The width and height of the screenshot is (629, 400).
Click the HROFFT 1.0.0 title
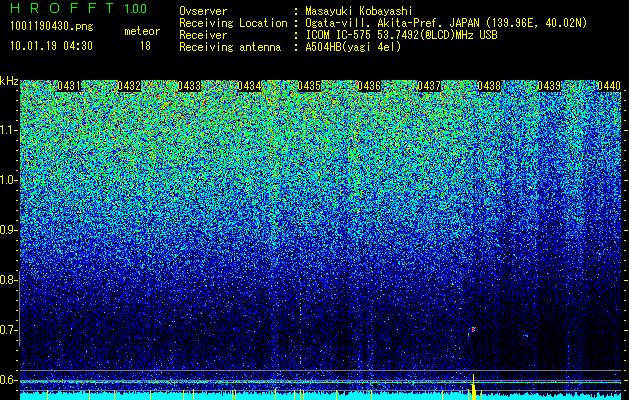pos(79,8)
